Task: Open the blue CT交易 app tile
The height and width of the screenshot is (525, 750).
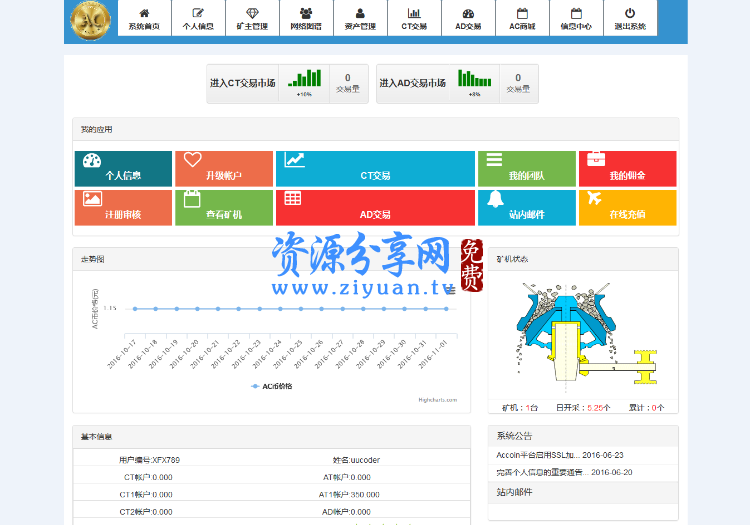Action: (375, 169)
